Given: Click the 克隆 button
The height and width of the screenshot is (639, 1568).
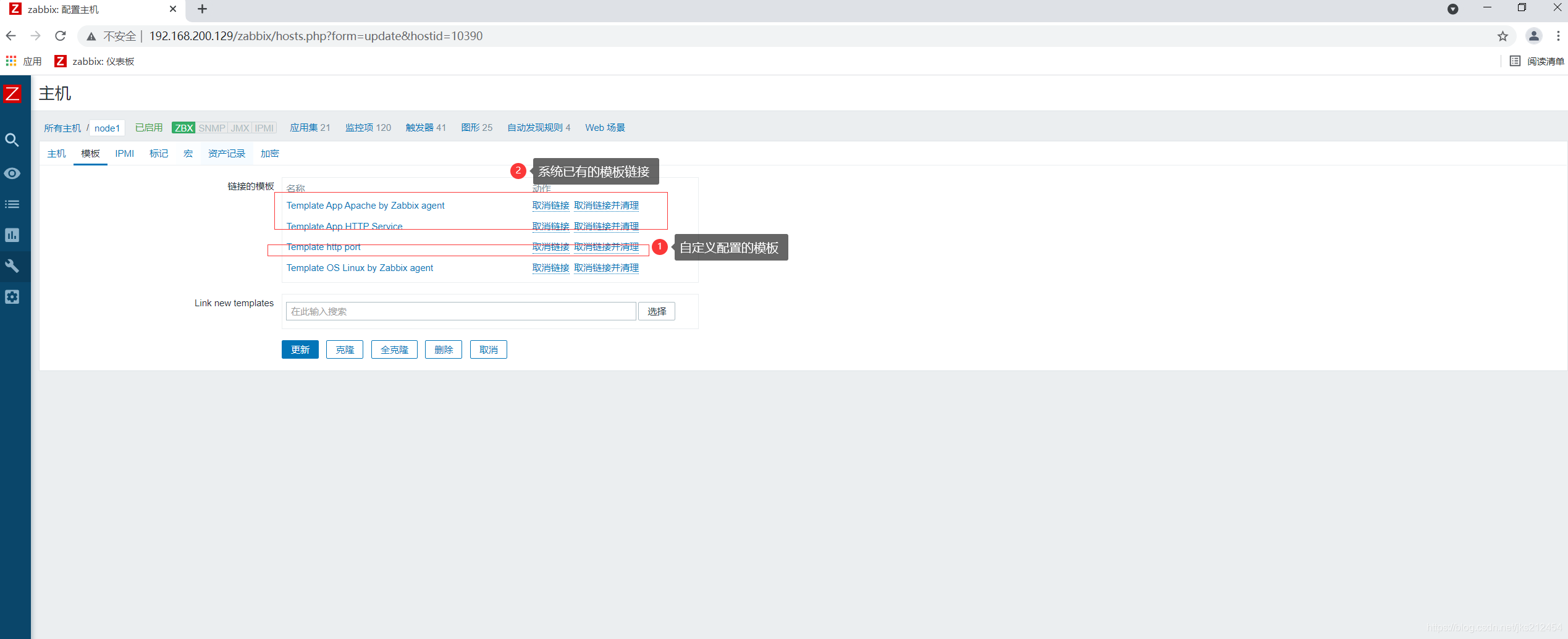Looking at the screenshot, I should [x=345, y=349].
